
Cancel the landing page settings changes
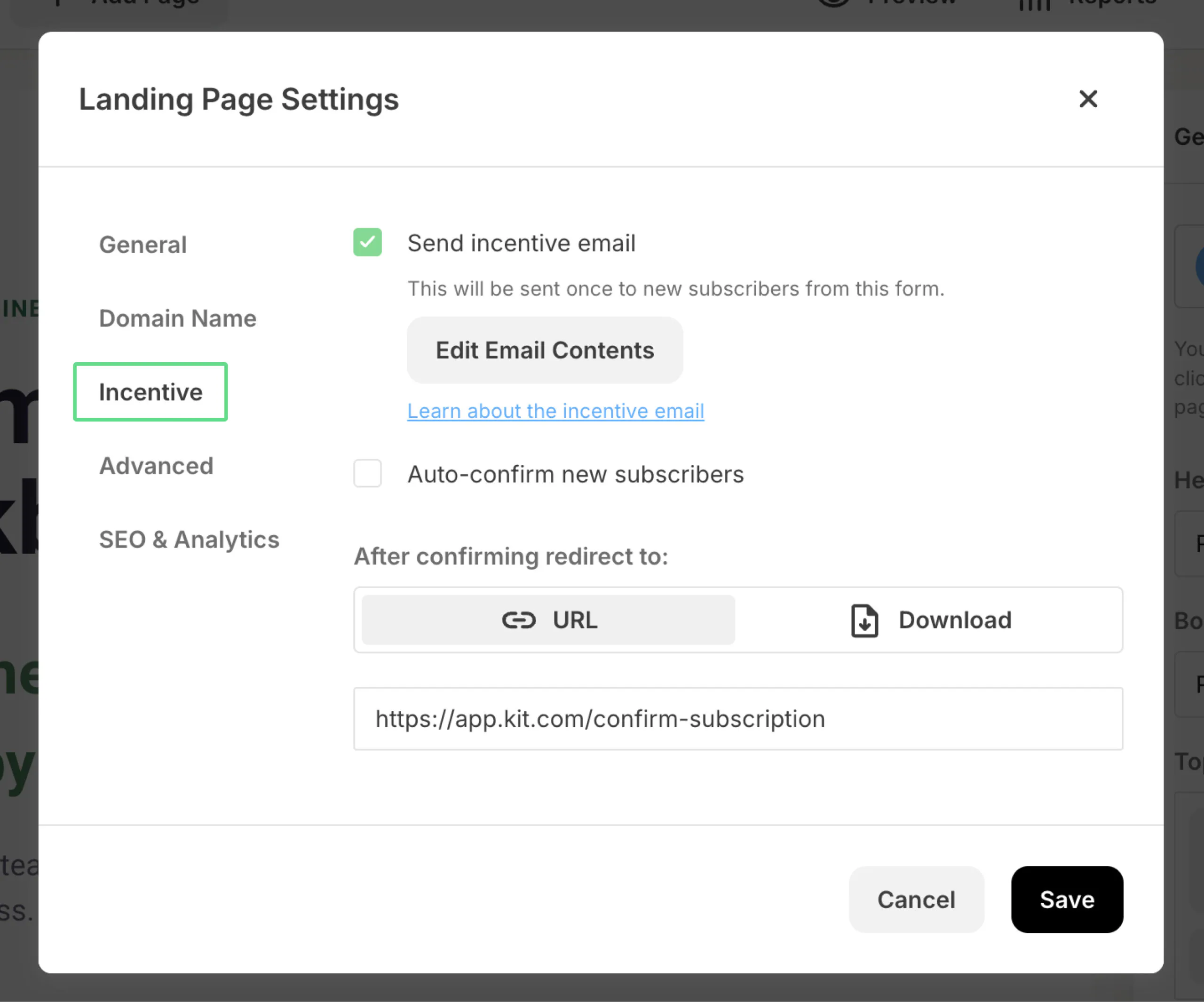pos(916,899)
